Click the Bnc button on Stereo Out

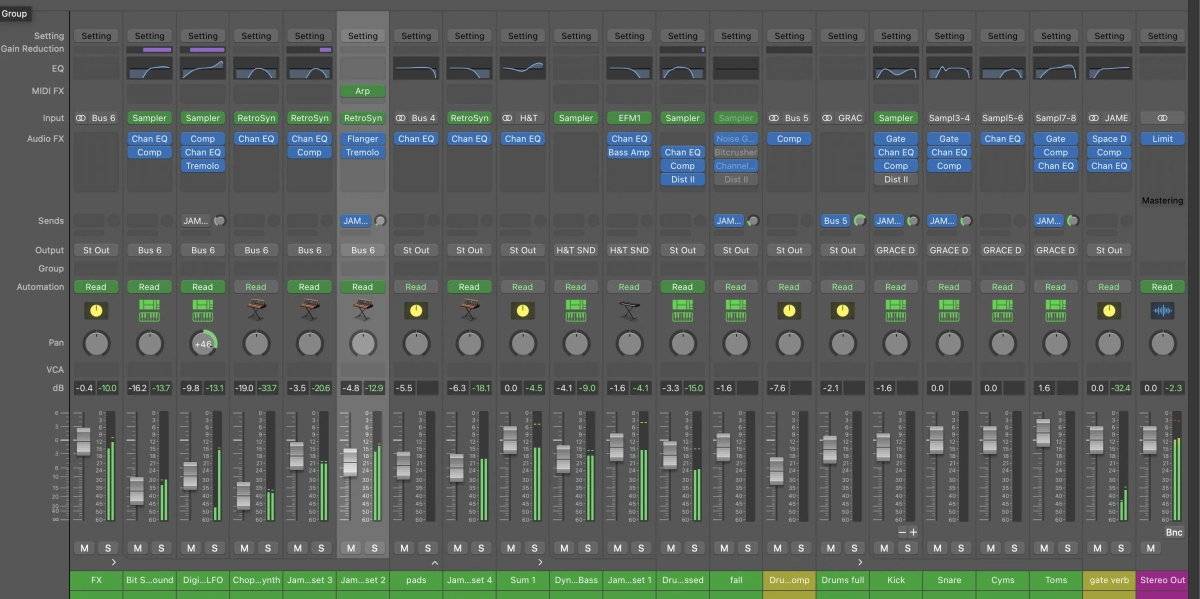pos(1174,533)
